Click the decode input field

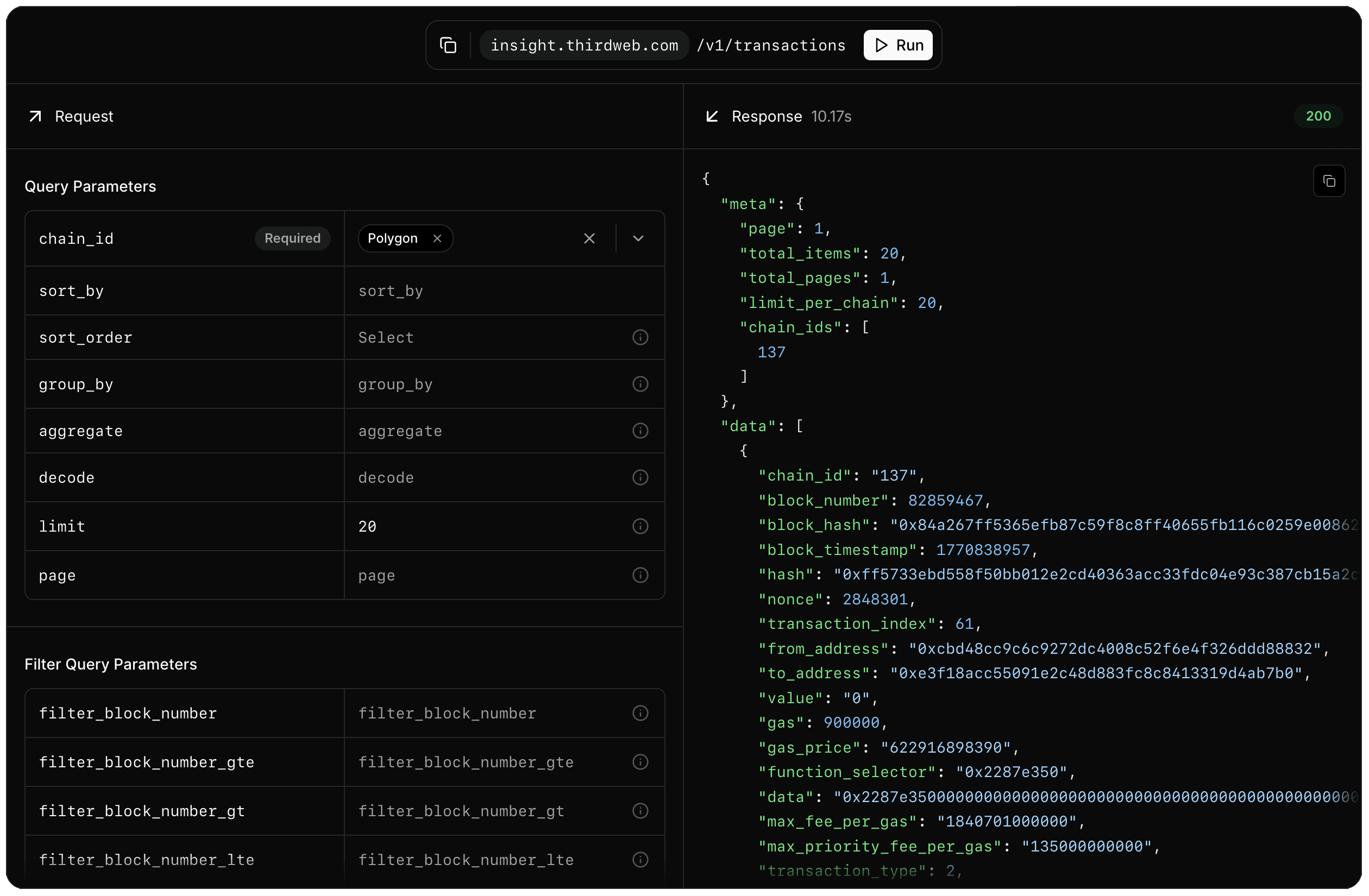tap(489, 477)
